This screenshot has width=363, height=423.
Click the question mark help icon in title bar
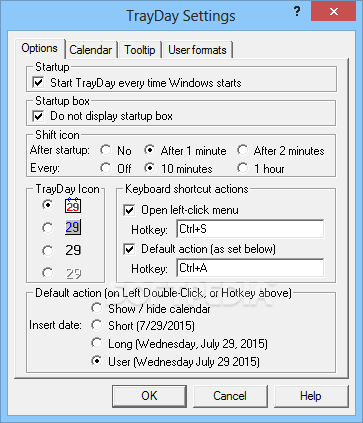[x=297, y=12]
